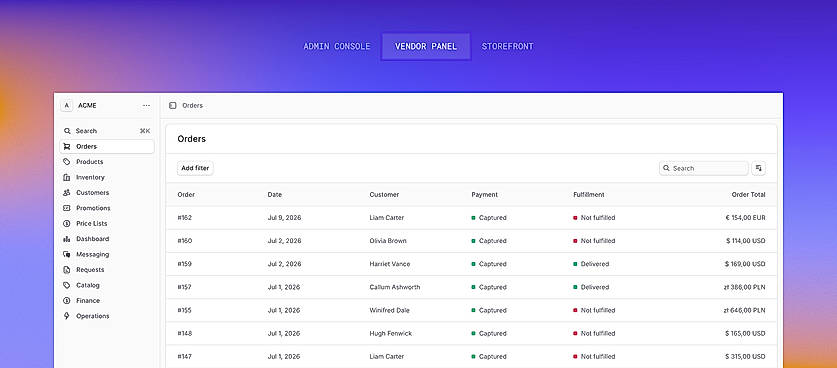837x368 pixels.
Task: Click the Dashboard bar chart icon
Action: click(67, 239)
